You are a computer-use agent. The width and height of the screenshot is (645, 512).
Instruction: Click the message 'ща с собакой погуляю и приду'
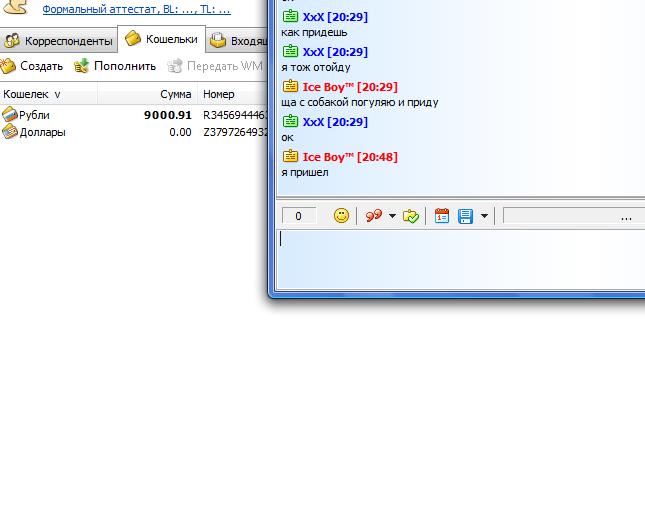(360, 102)
